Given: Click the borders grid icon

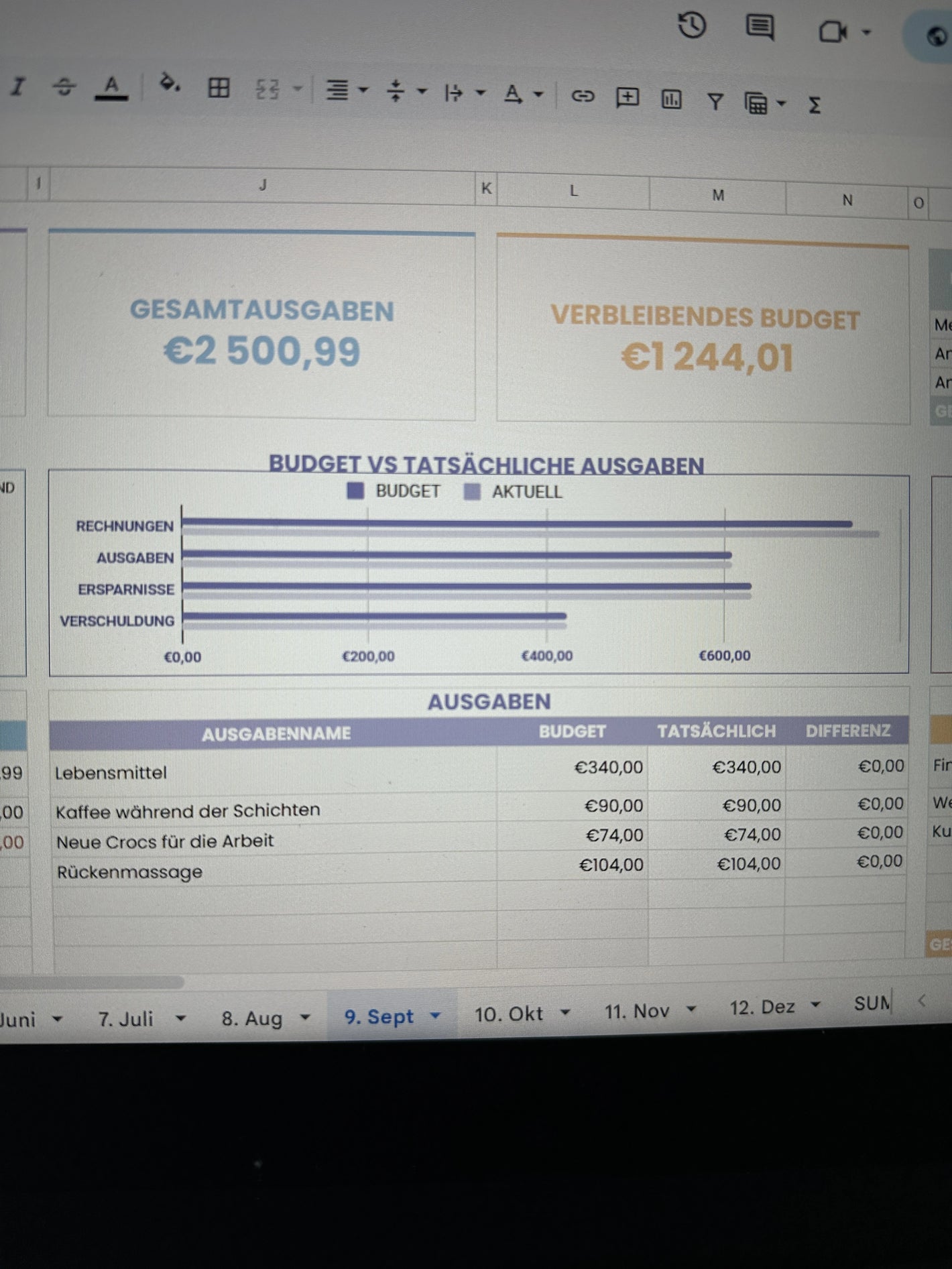Looking at the screenshot, I should (x=219, y=87).
